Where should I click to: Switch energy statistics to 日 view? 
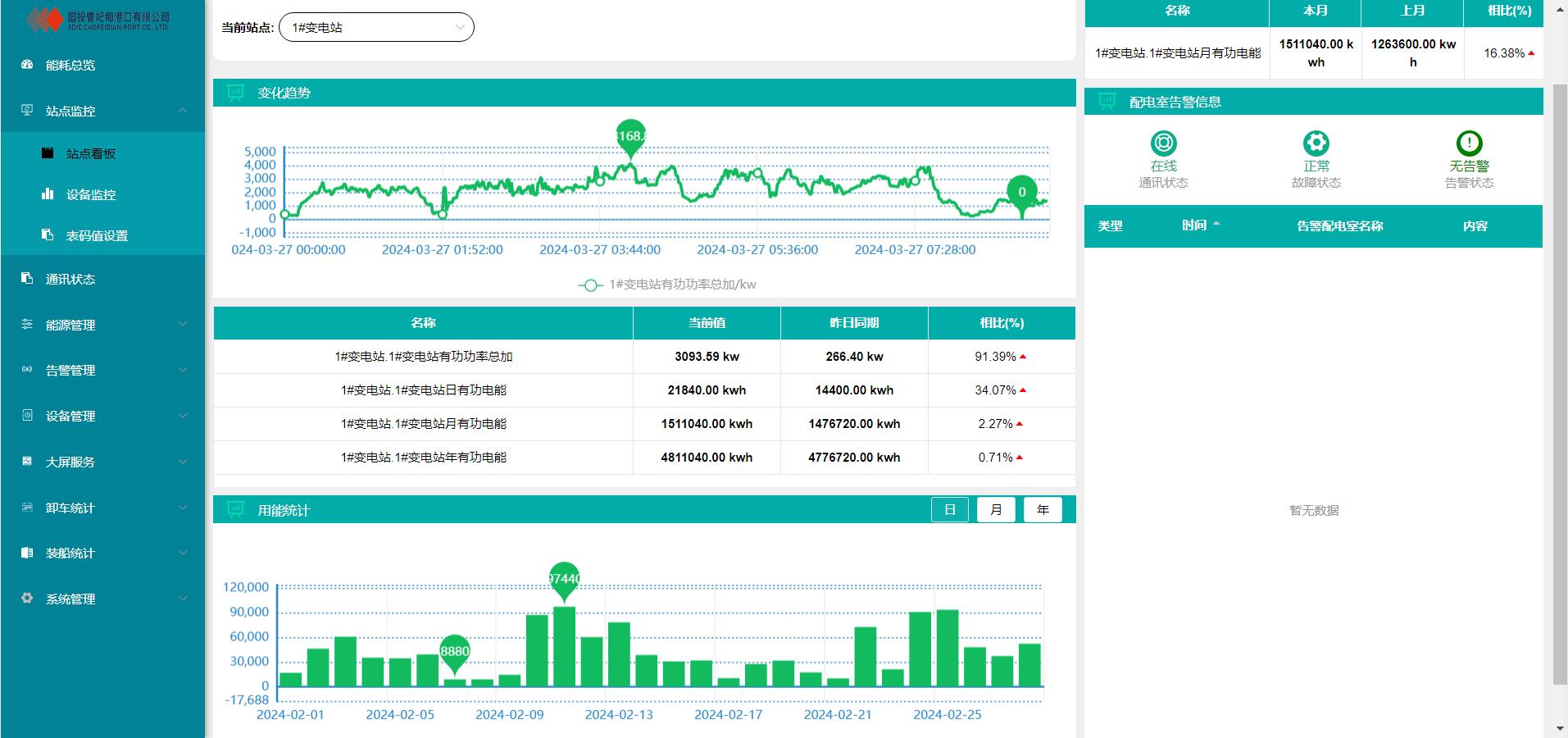coord(950,510)
